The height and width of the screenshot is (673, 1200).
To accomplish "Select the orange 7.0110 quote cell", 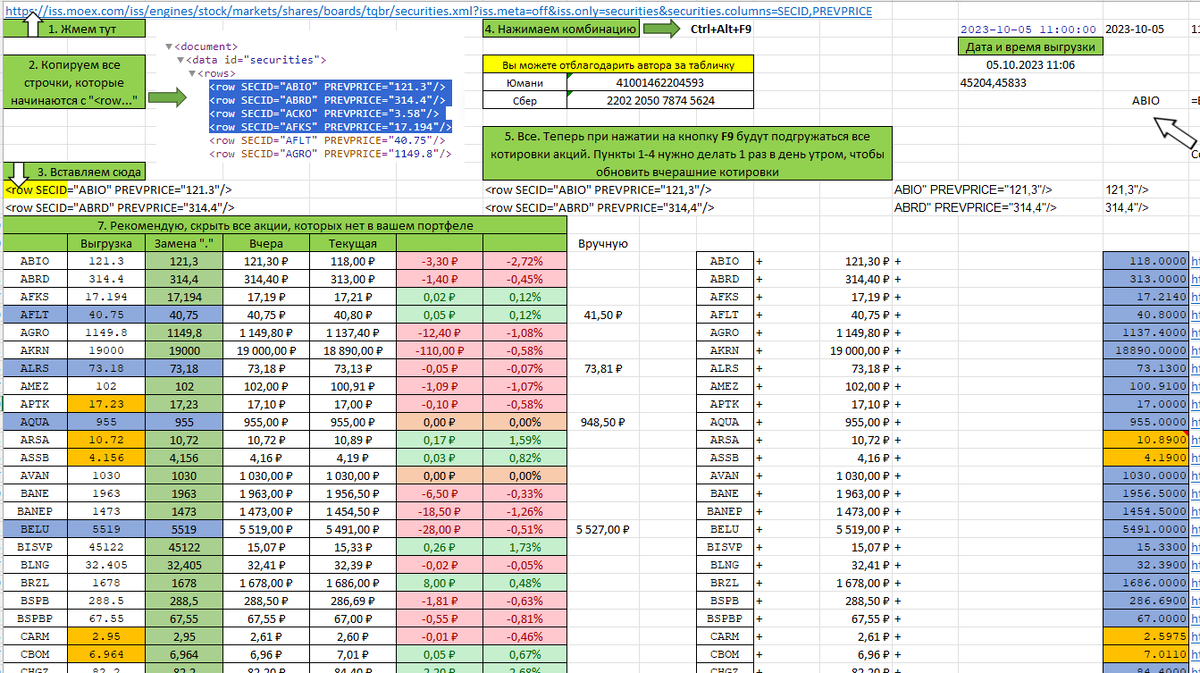I will pos(1147,654).
